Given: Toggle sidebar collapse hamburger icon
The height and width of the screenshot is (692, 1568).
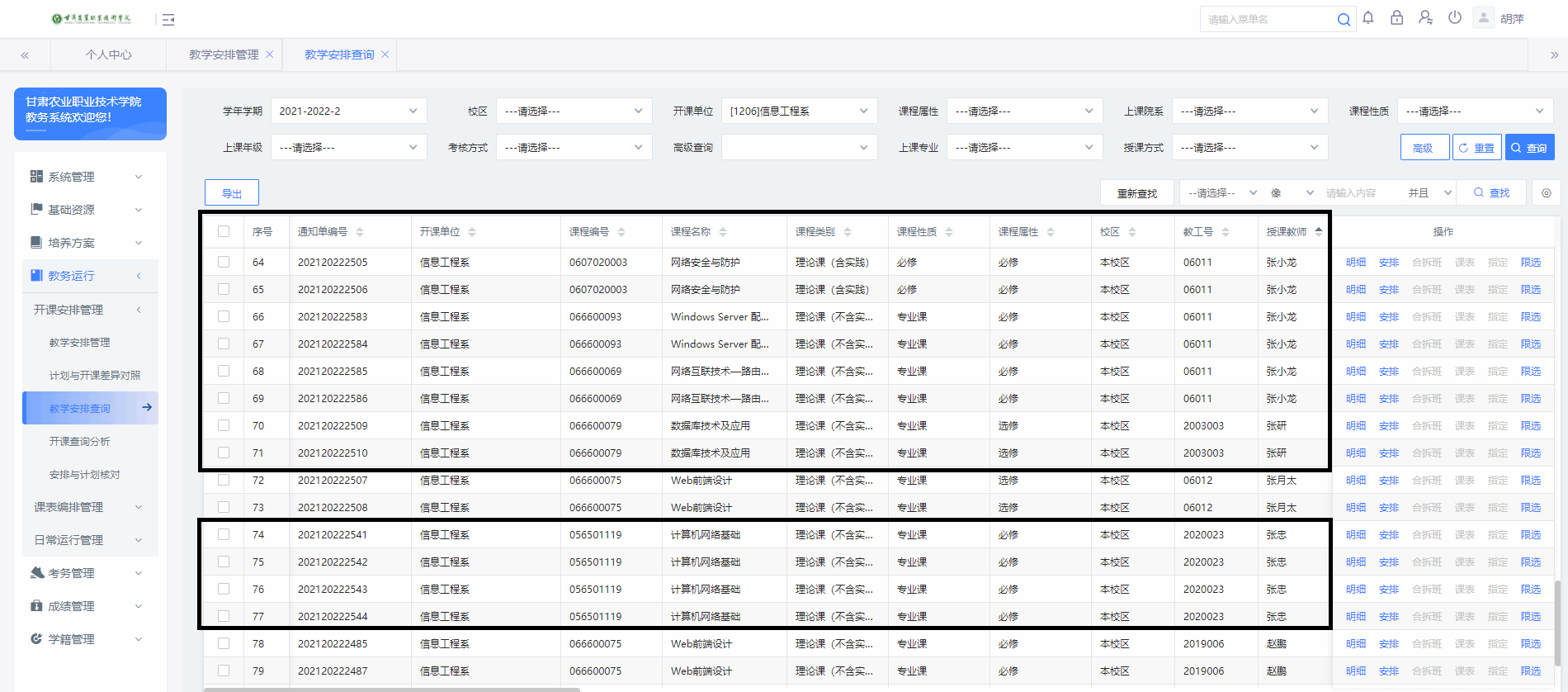Looking at the screenshot, I should [168, 20].
